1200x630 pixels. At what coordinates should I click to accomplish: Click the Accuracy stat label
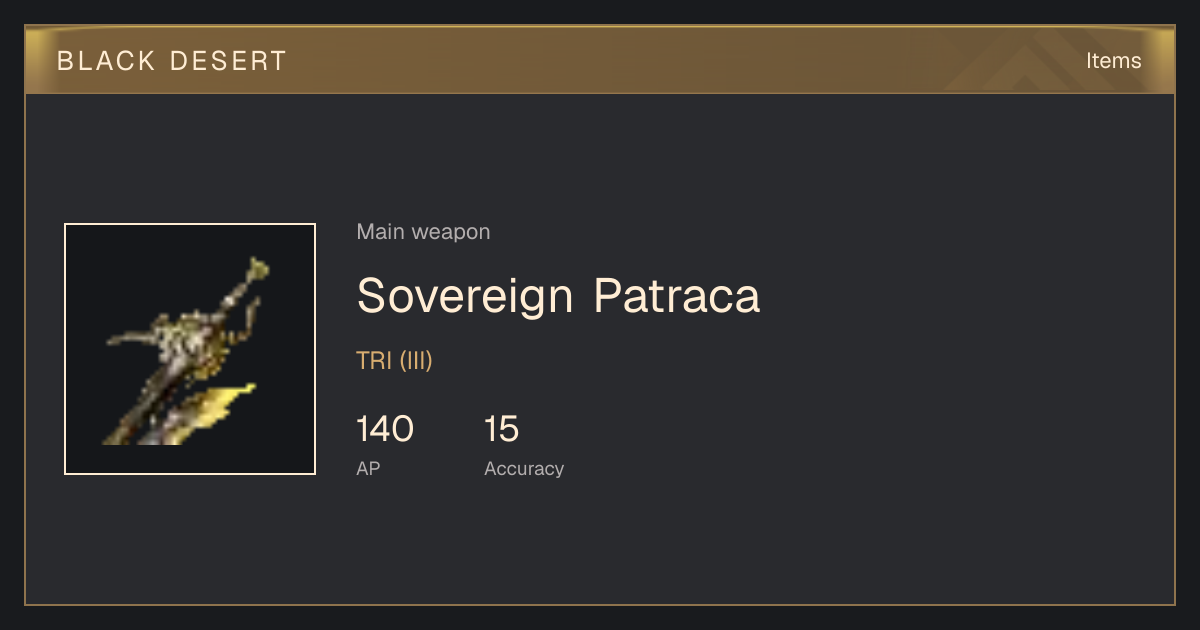[x=524, y=468]
